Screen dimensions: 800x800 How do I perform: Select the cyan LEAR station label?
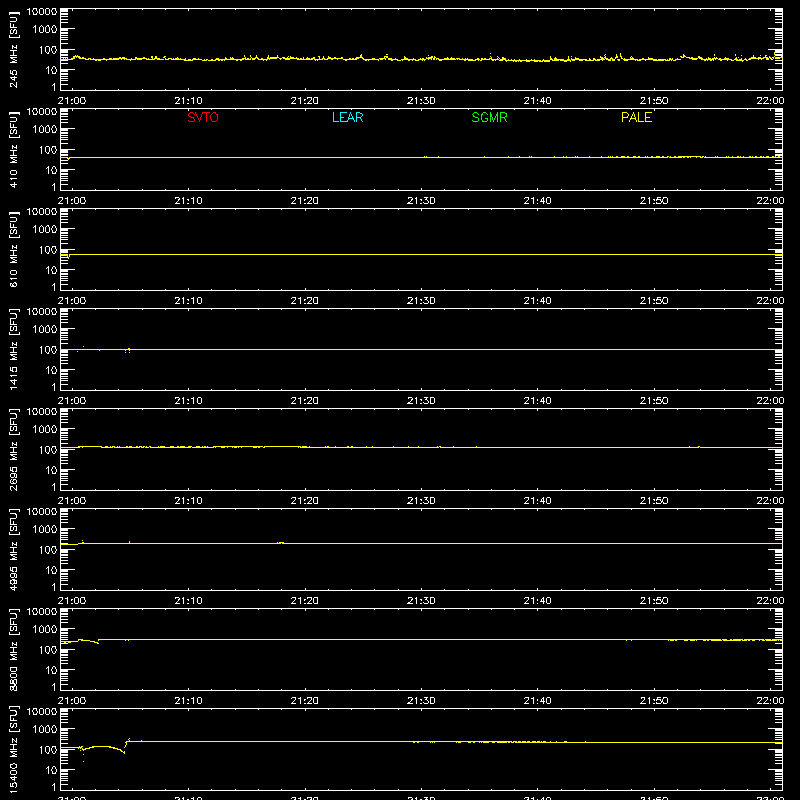pyautogui.click(x=347, y=117)
